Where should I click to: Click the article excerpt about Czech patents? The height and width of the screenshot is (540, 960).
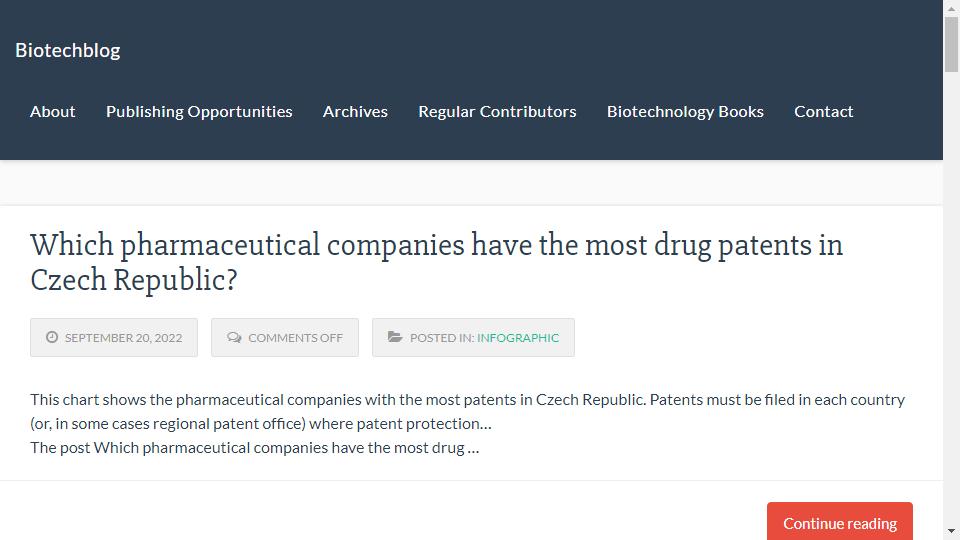[x=467, y=423]
